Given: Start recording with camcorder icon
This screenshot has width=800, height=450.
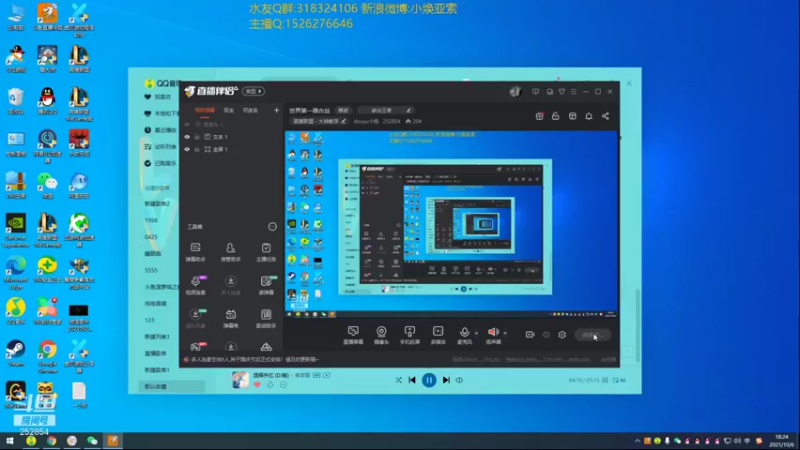Looking at the screenshot, I should (530, 335).
